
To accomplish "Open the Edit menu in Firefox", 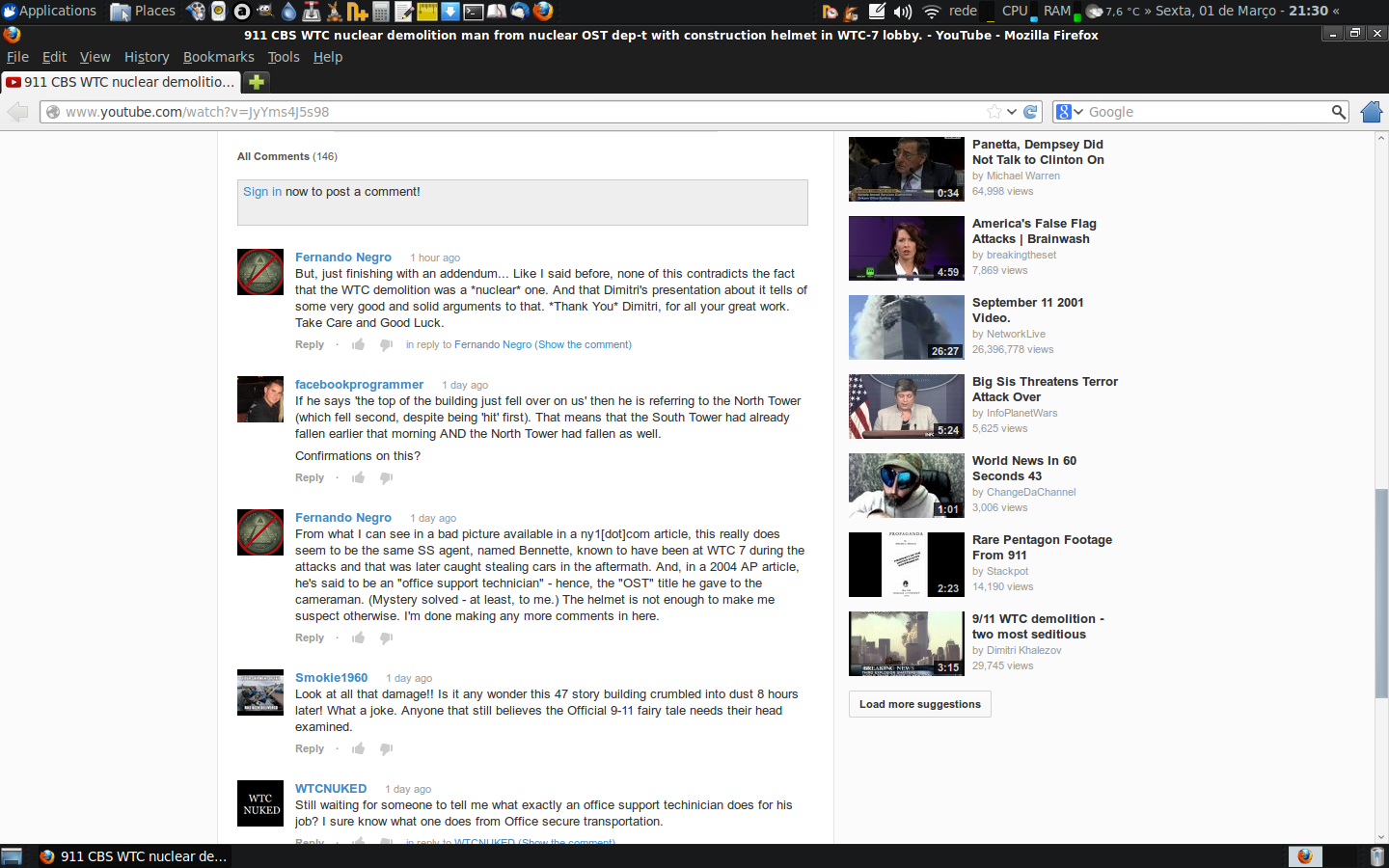I will [x=54, y=57].
